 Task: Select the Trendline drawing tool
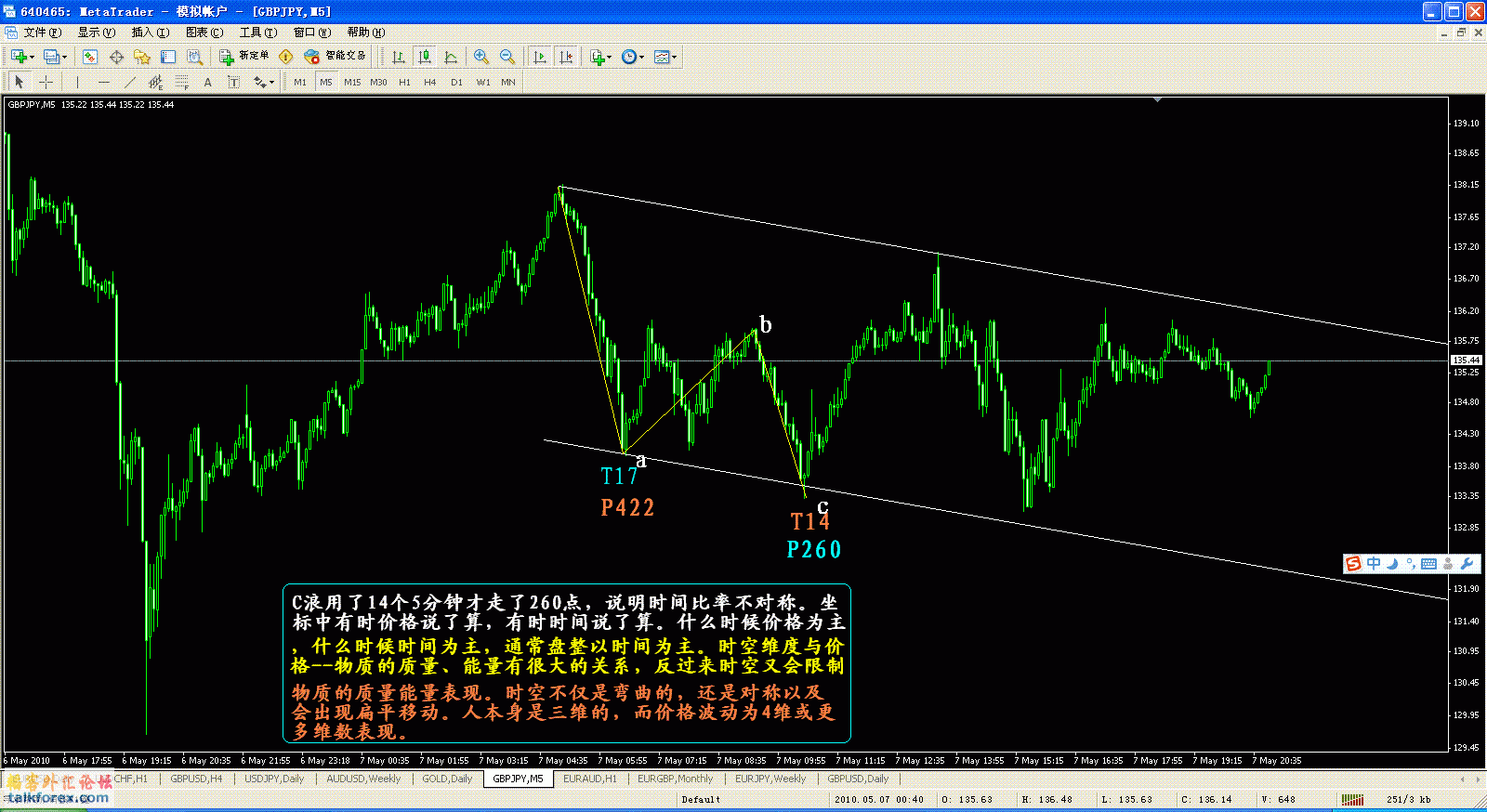point(130,82)
